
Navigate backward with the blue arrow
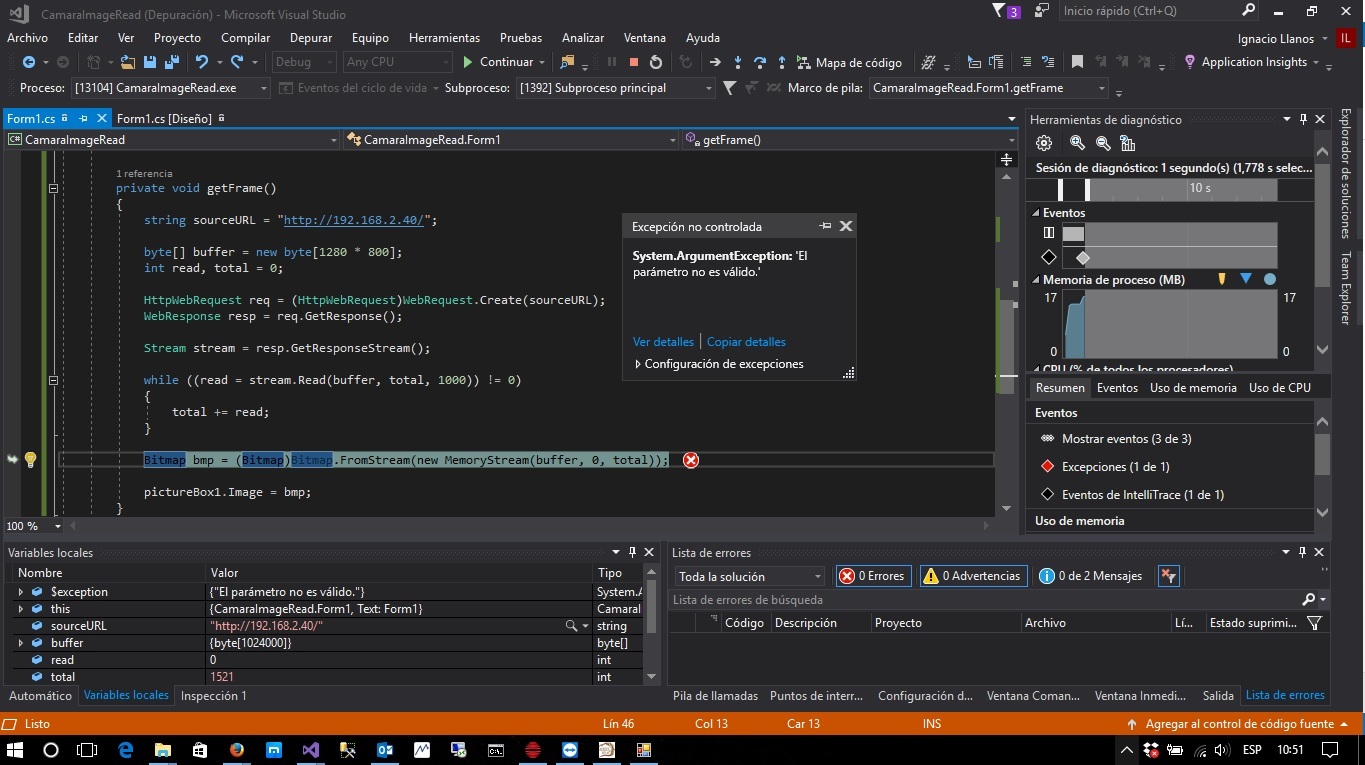click(x=28, y=62)
